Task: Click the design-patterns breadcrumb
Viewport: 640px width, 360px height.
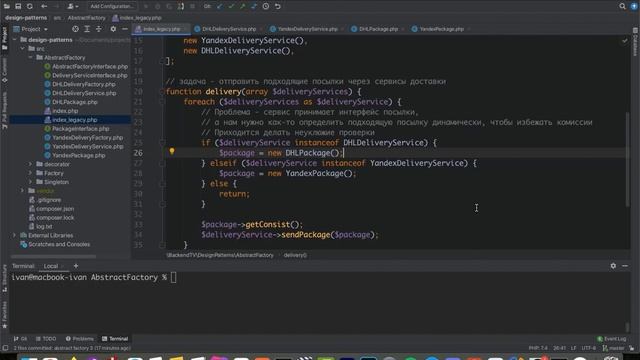Action: [26, 18]
